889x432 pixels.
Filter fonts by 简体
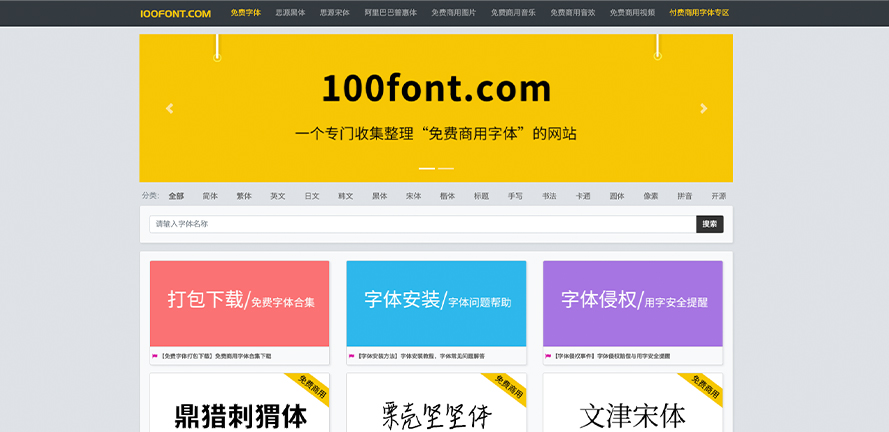(210, 196)
